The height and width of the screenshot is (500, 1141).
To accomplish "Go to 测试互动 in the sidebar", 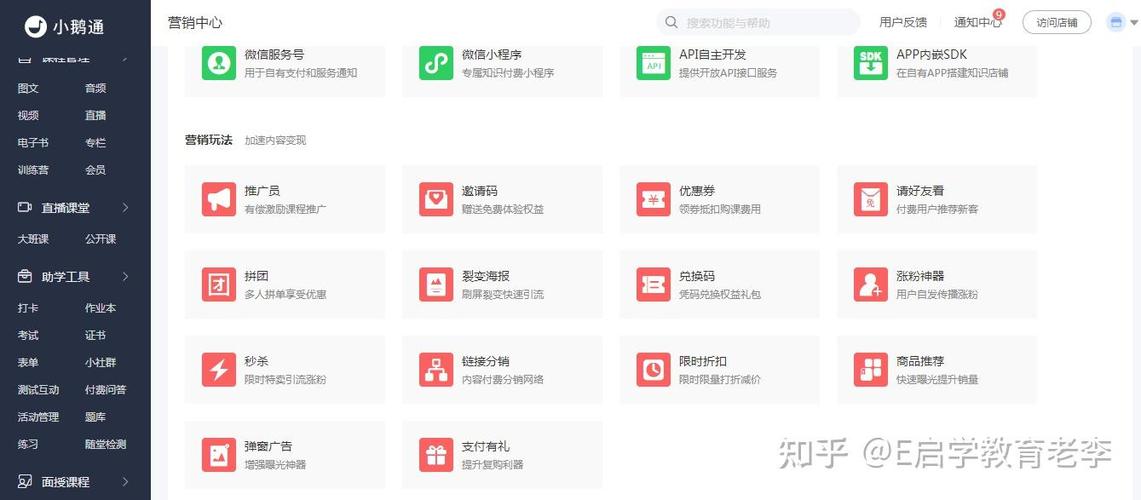I will click(39, 389).
